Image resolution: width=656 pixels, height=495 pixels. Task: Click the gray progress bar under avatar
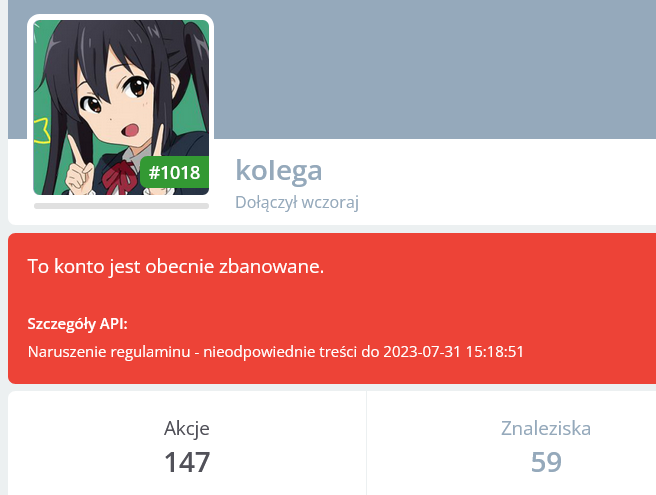(121, 206)
